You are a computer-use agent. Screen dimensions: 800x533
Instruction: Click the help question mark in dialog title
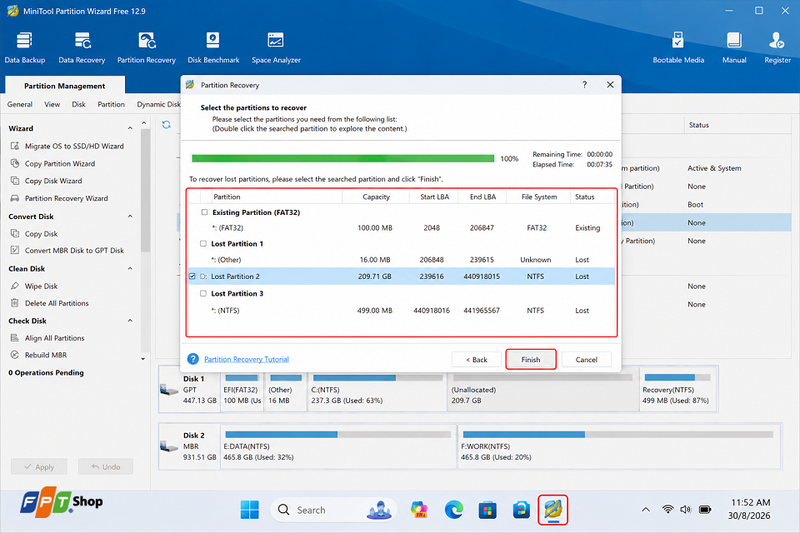[585, 85]
